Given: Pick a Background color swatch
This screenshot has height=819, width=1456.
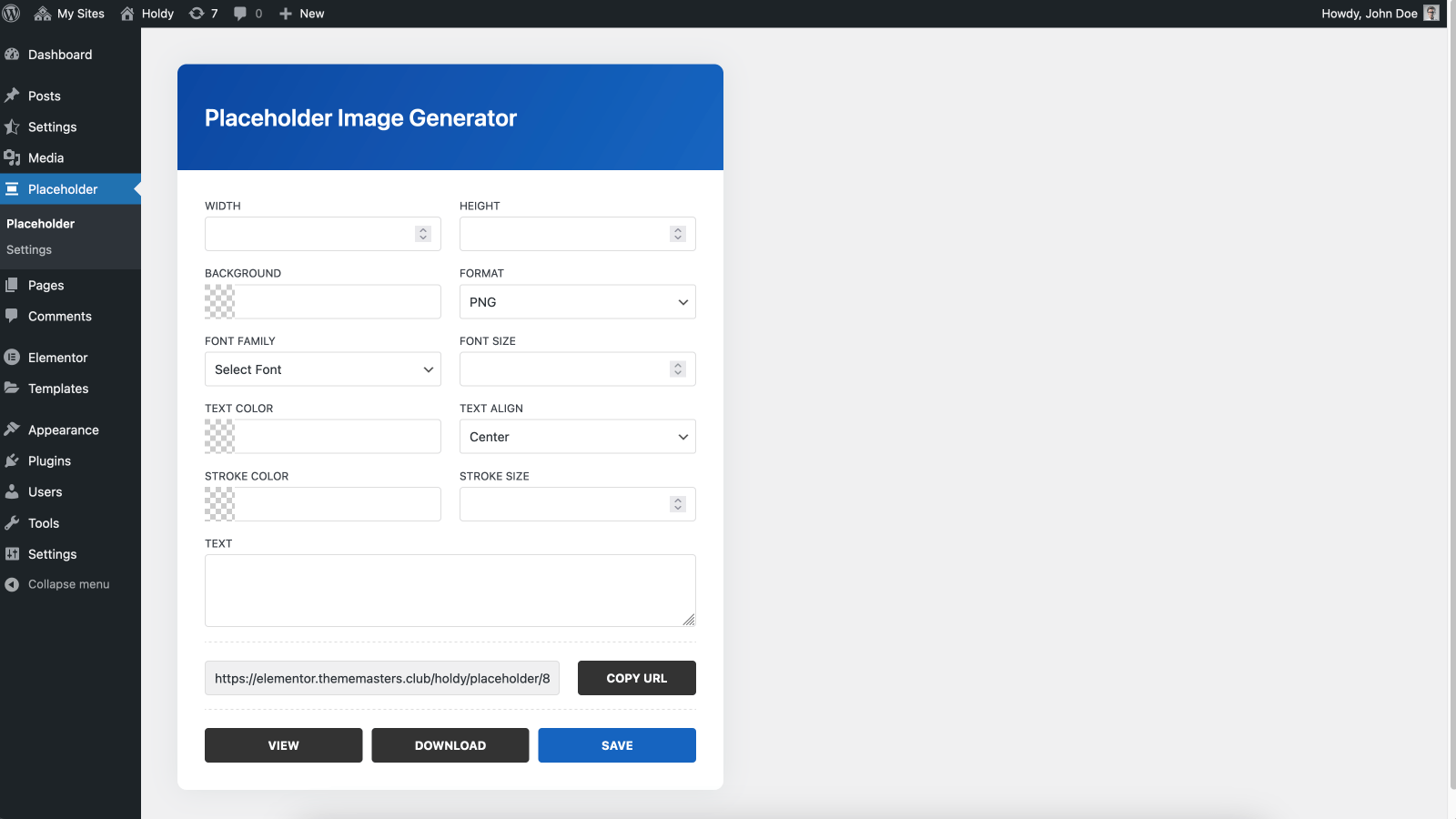Looking at the screenshot, I should [218, 301].
